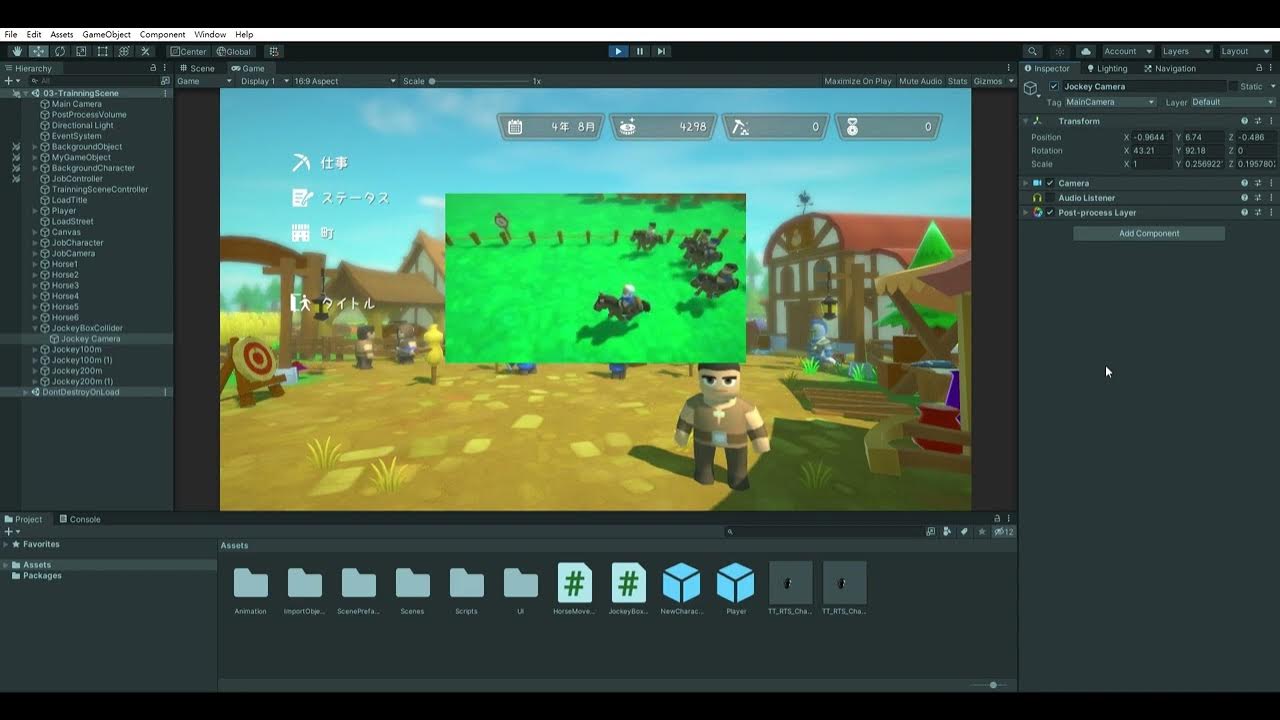Adjust the Game view Scale slider
The height and width of the screenshot is (720, 1280).
click(479, 81)
